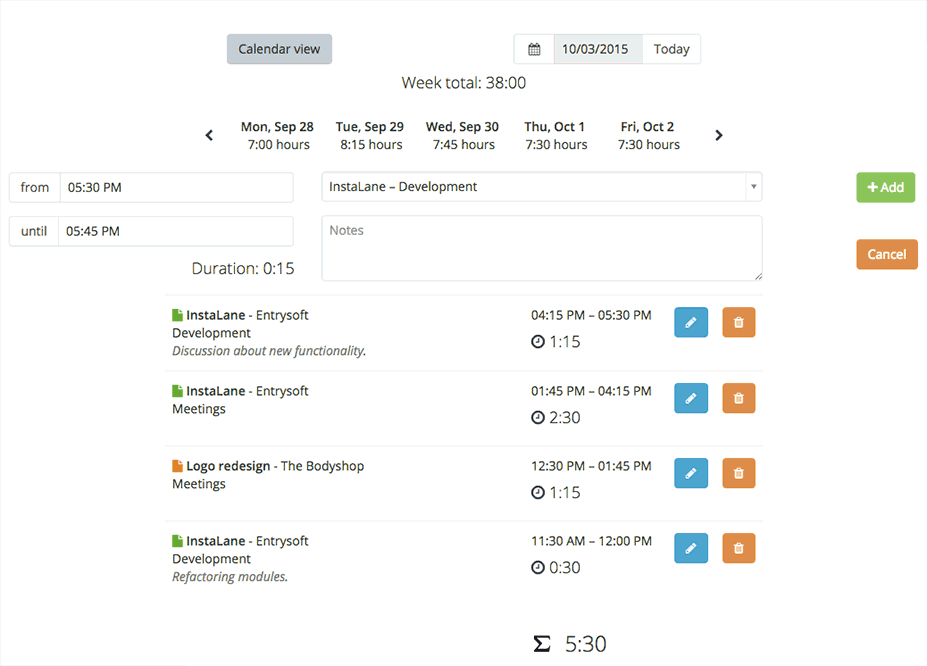Viewport: 927px width, 666px height.
Task: Select the Tue, Sep 29 day tab
Action: (x=370, y=135)
